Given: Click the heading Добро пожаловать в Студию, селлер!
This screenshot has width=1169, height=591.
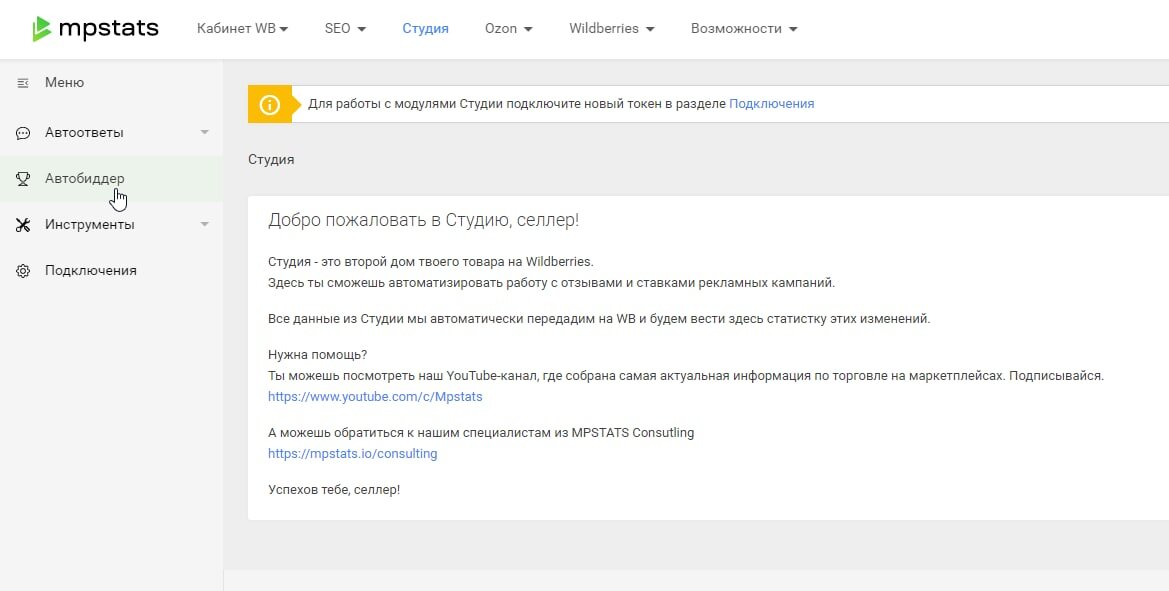Looking at the screenshot, I should [423, 221].
